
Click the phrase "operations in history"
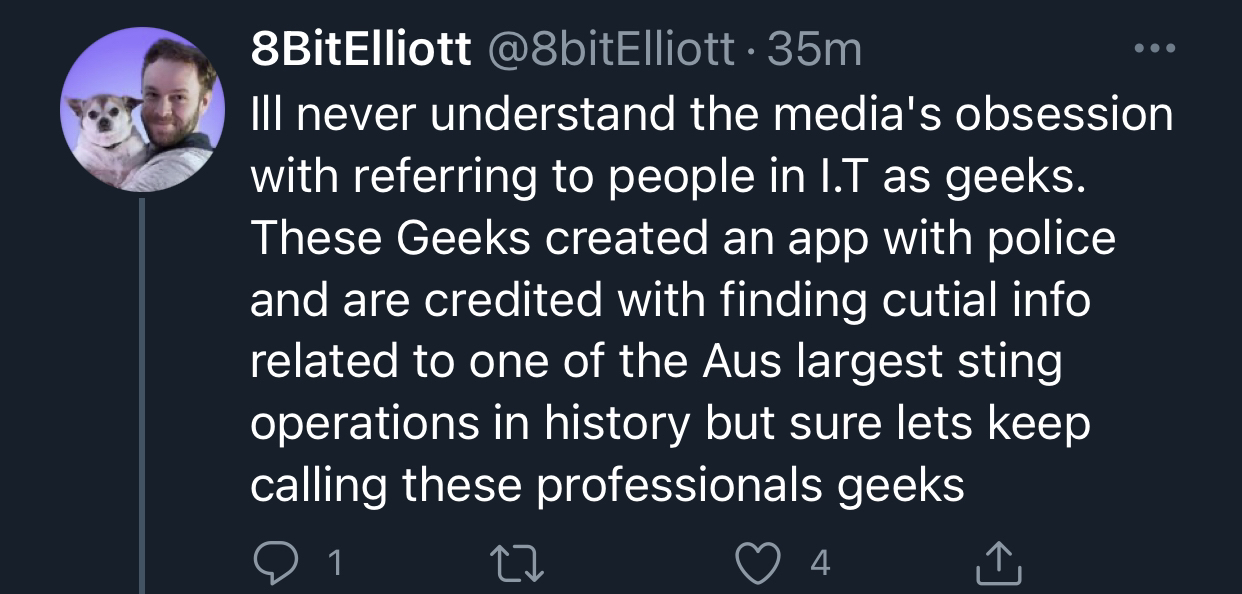point(470,424)
